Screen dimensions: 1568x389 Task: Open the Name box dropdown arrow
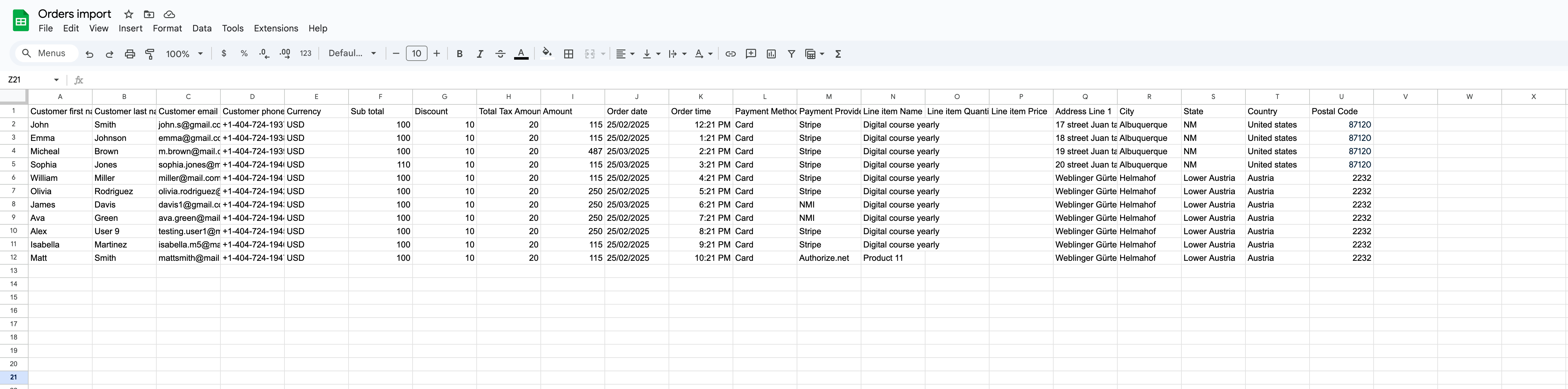coord(56,80)
